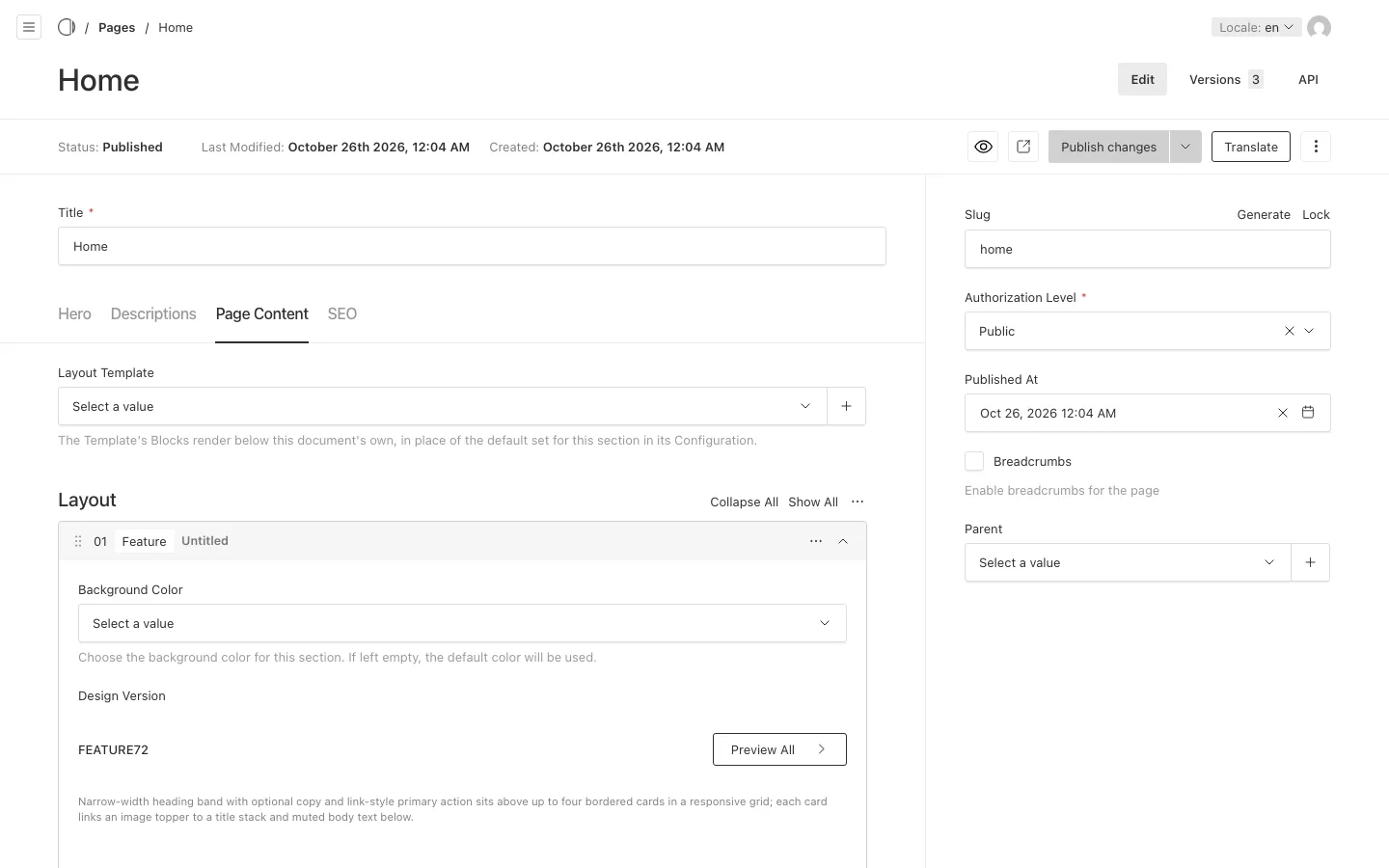Collapse All layout blocks
This screenshot has width=1389, height=868.
(744, 502)
